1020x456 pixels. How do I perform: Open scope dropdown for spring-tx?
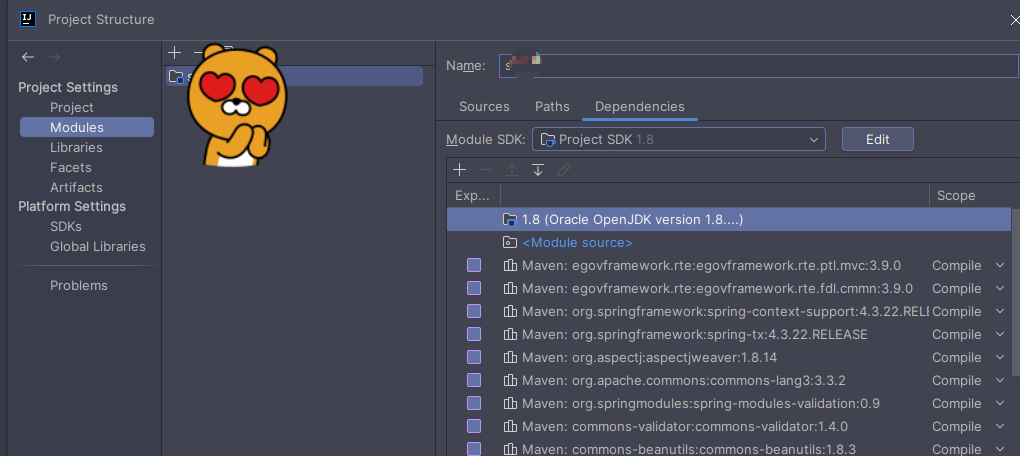pos(1000,334)
